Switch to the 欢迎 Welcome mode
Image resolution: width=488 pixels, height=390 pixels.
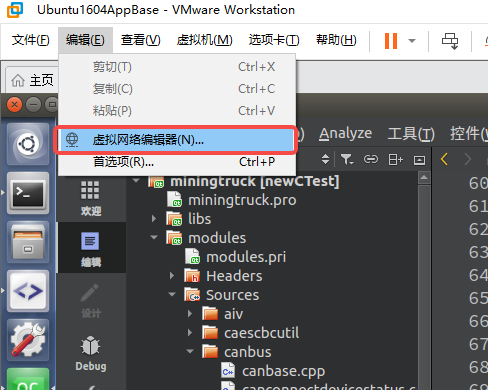(x=91, y=198)
